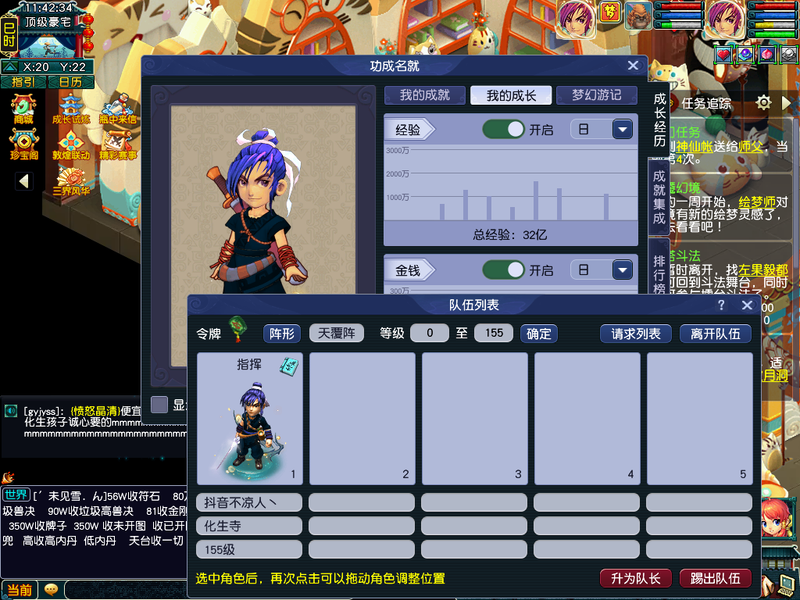Image resolution: width=800 pixels, height=600 pixels.
Task: Click the 阵形 formation button
Action: pos(282,334)
